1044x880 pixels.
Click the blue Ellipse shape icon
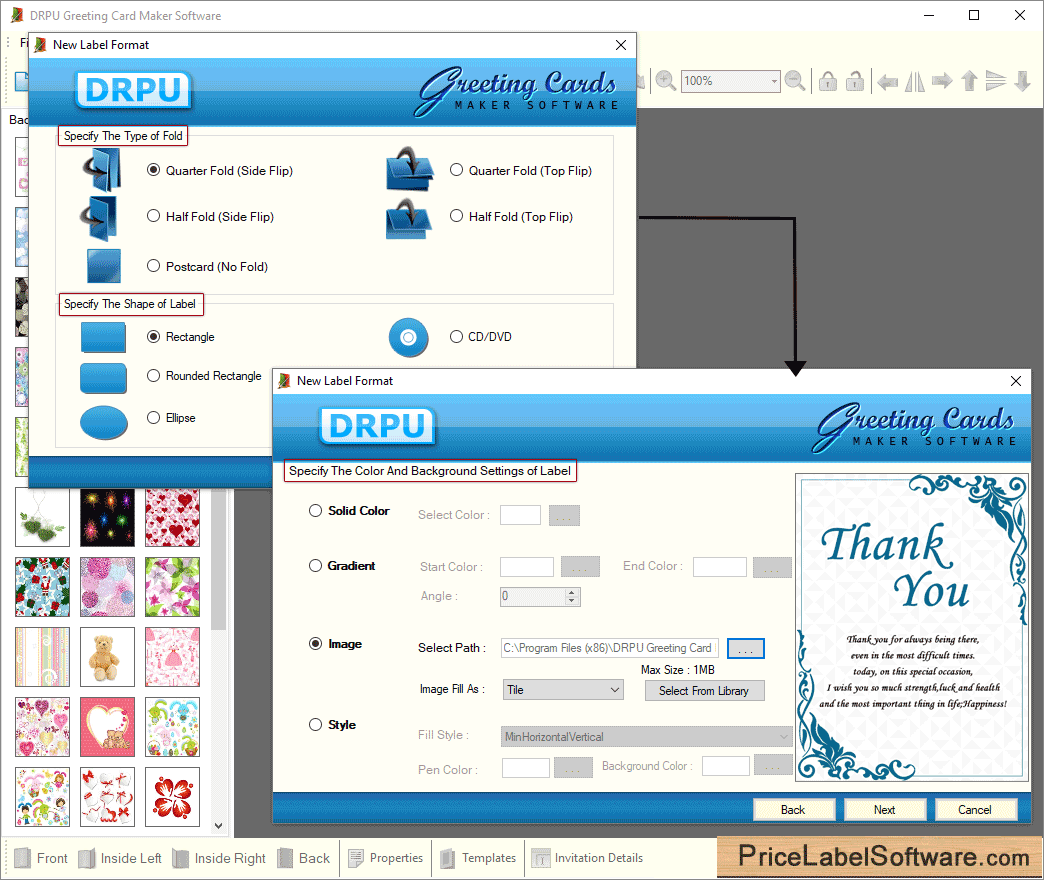tap(104, 422)
